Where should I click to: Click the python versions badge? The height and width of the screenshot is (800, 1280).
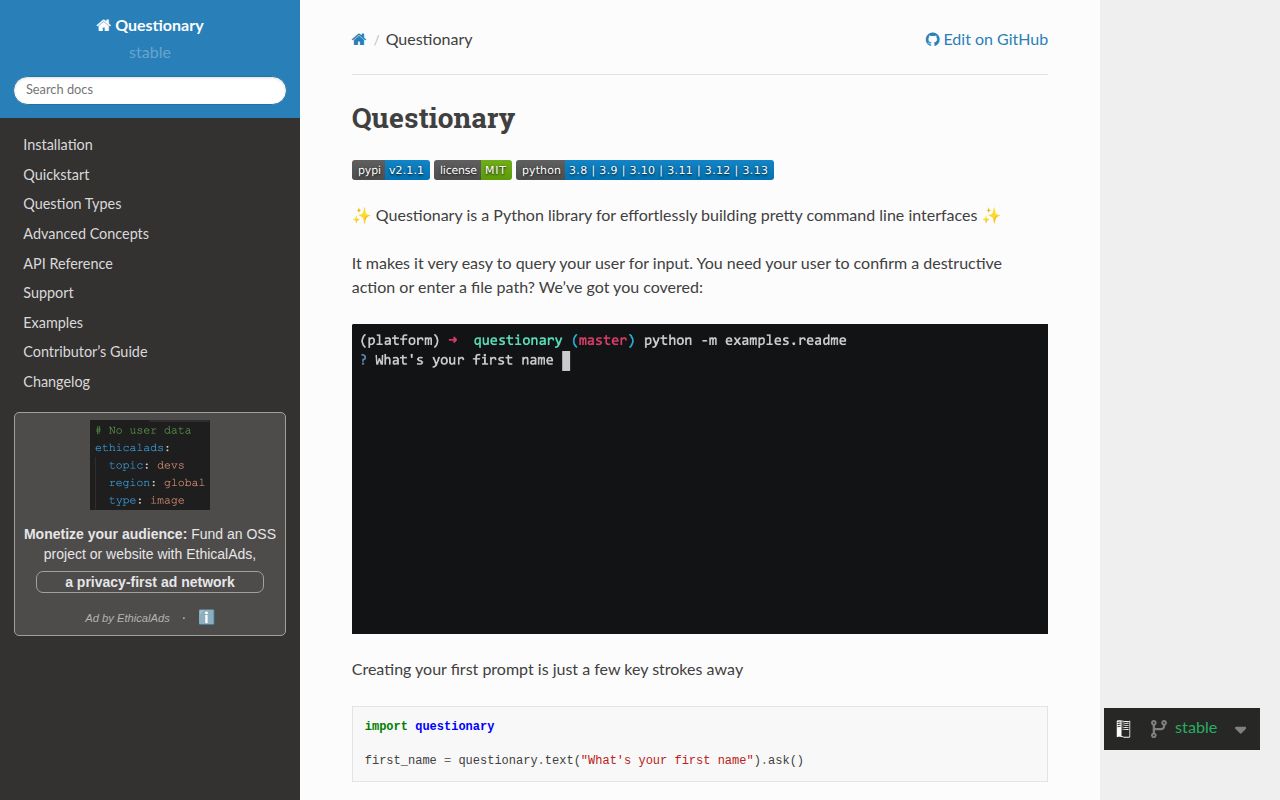[645, 170]
